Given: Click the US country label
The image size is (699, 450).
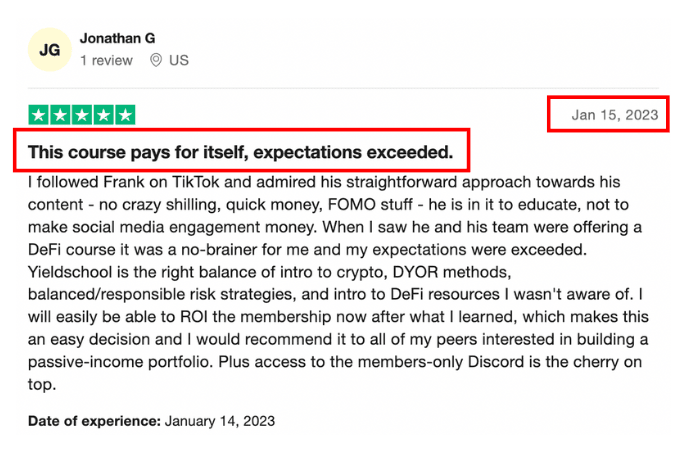Looking at the screenshot, I should (x=179, y=61).
